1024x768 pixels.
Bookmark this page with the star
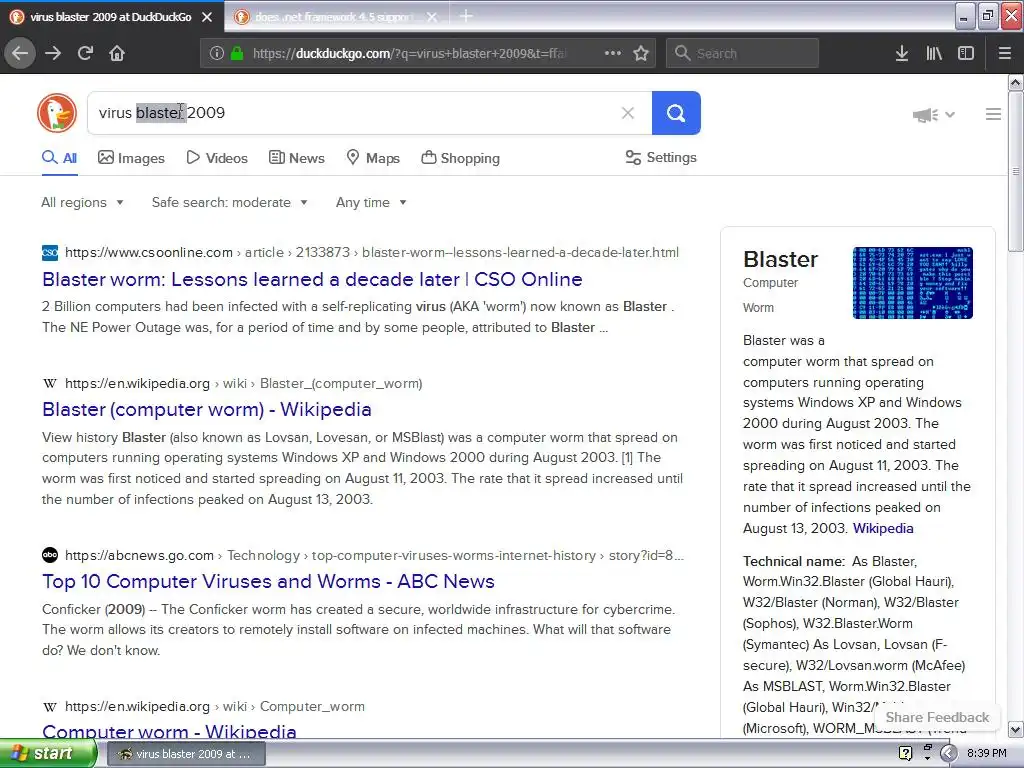point(641,53)
